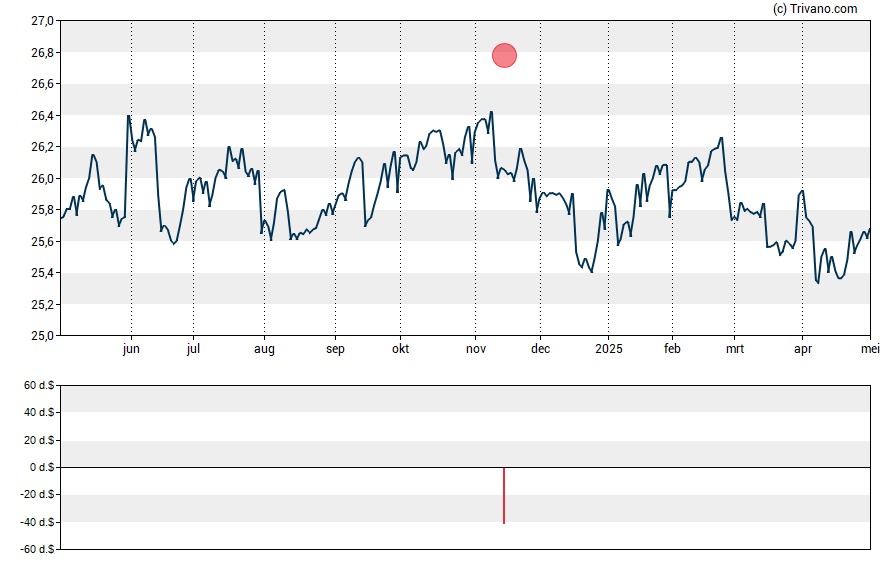The width and height of the screenshot is (888, 565).
Task: Click the 26,0 price axis value
Action: (42, 178)
